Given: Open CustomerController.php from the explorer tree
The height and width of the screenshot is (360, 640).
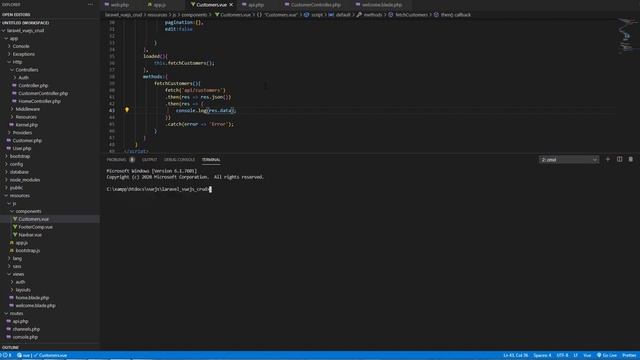Looking at the screenshot, I should [x=43, y=93].
